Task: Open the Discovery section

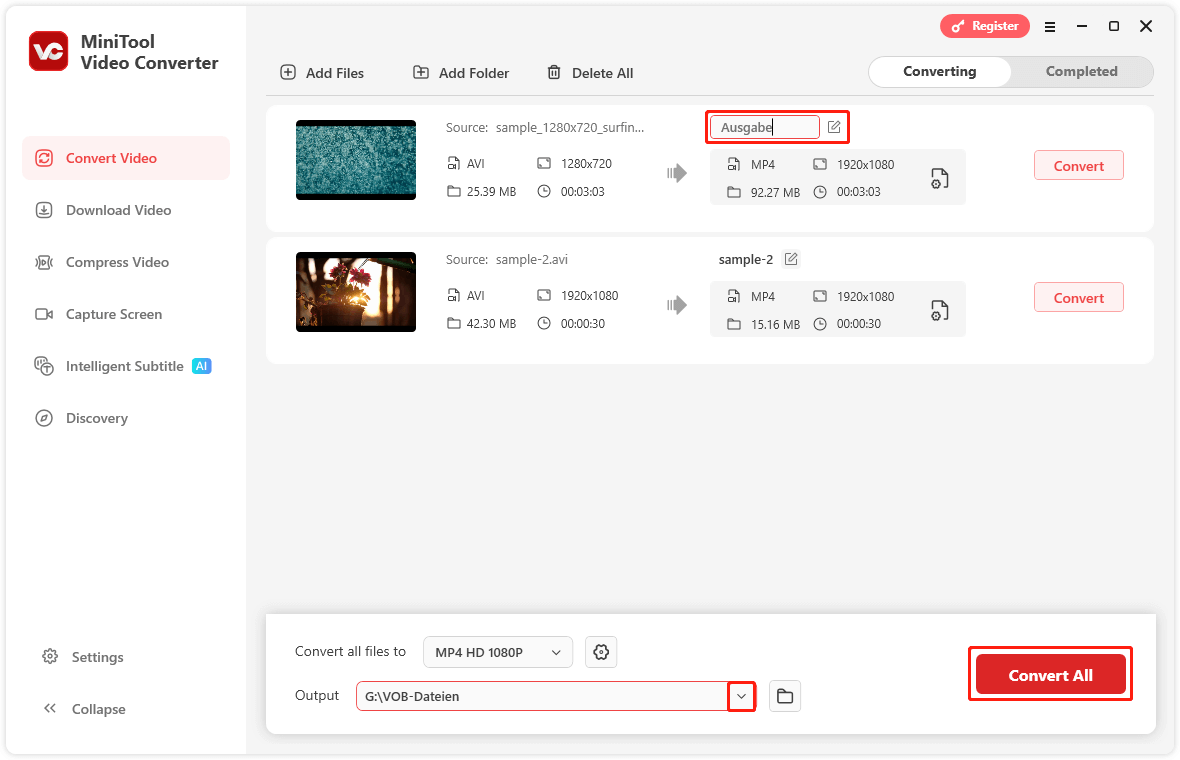Action: (96, 418)
